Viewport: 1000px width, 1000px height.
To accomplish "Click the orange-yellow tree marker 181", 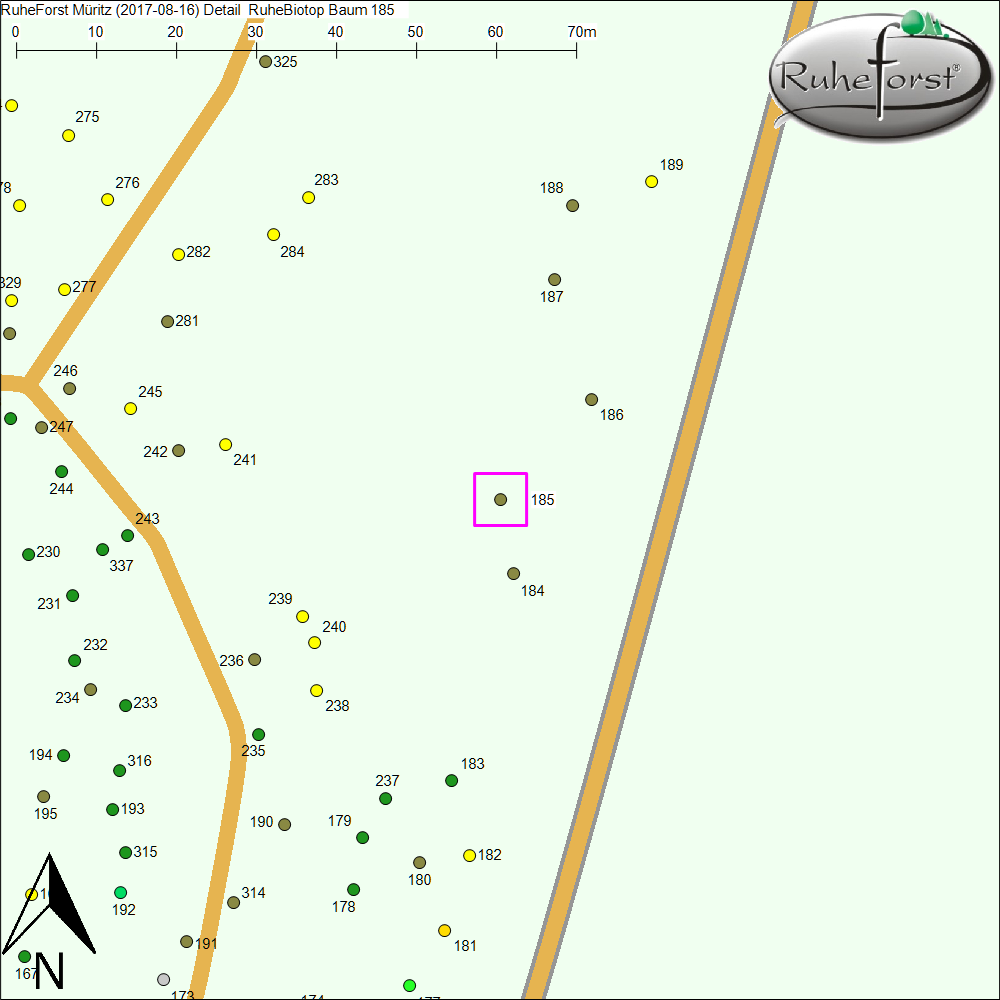I will tap(444, 931).
